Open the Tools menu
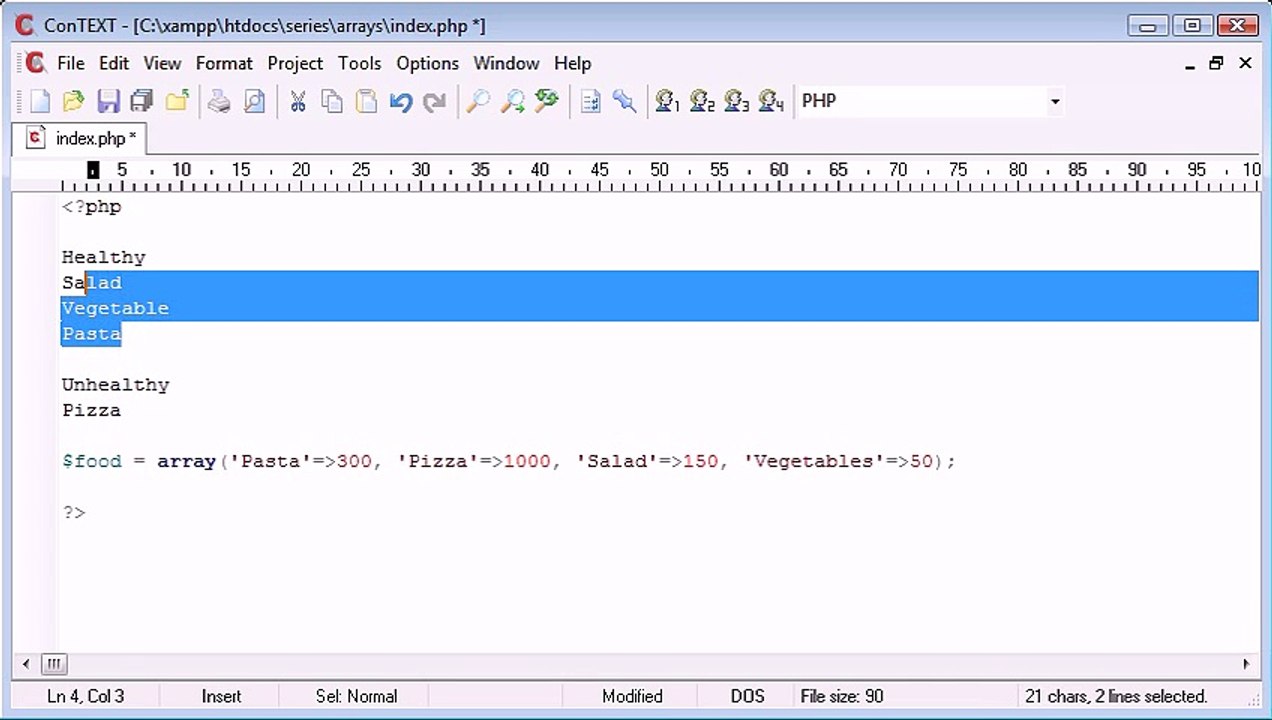This screenshot has width=1272, height=720. coord(359,63)
